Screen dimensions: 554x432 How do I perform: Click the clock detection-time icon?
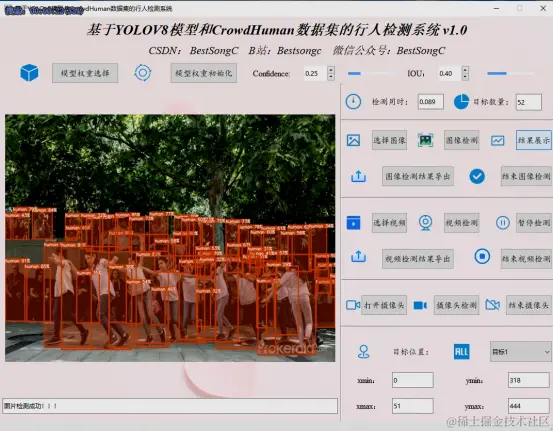[353, 102]
